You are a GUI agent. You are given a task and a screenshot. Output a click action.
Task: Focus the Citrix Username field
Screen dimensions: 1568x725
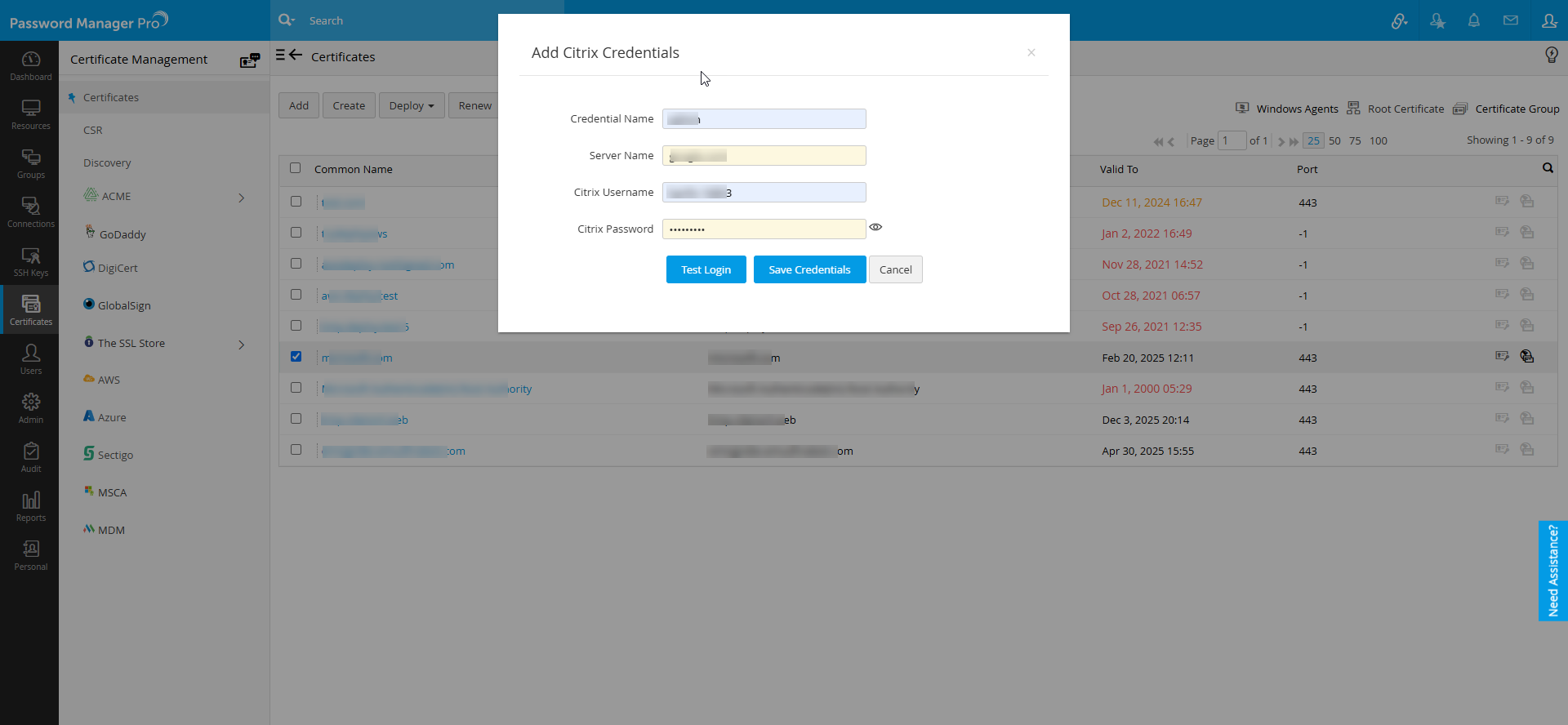(764, 192)
